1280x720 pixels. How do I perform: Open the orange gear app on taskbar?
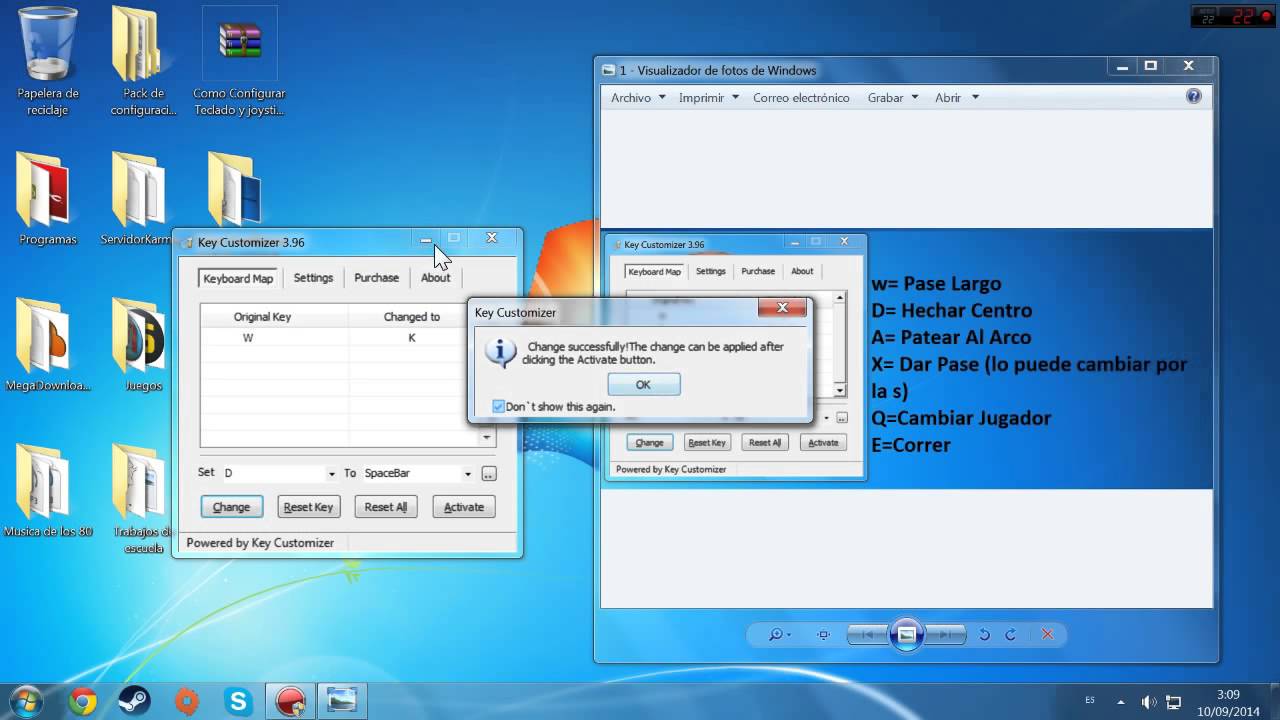tap(187, 702)
